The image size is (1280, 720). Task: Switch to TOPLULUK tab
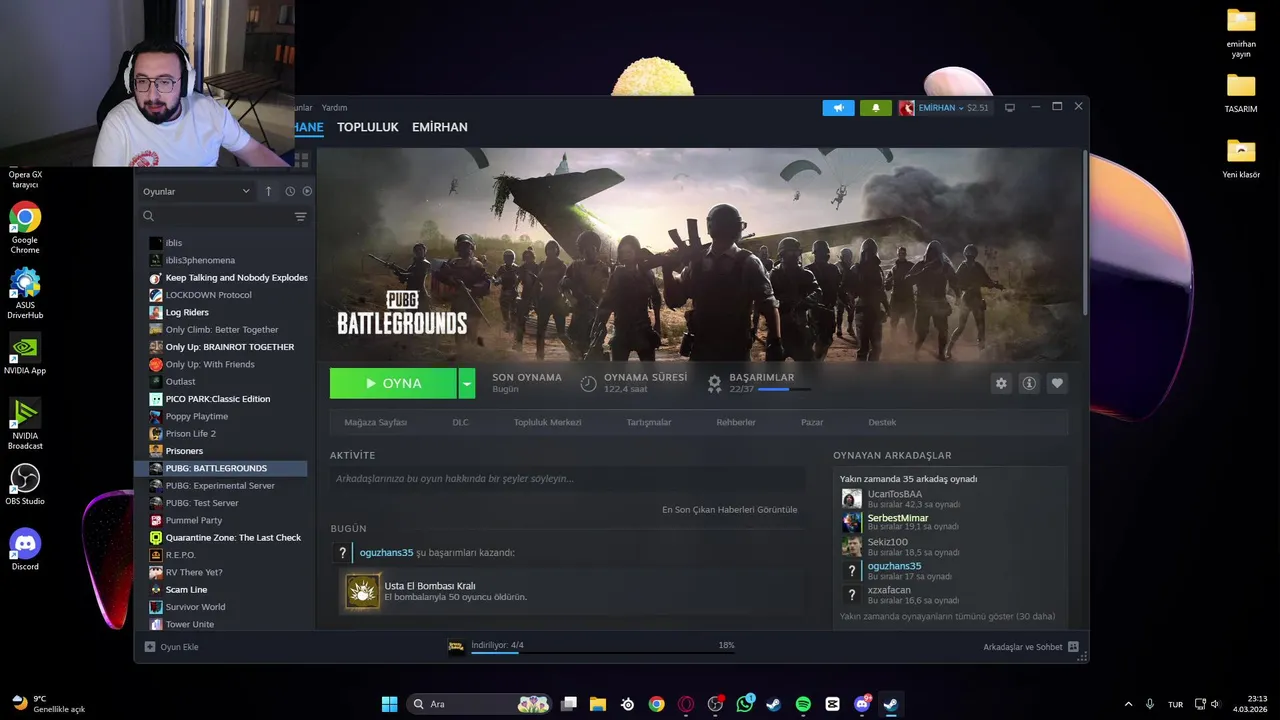coord(367,127)
